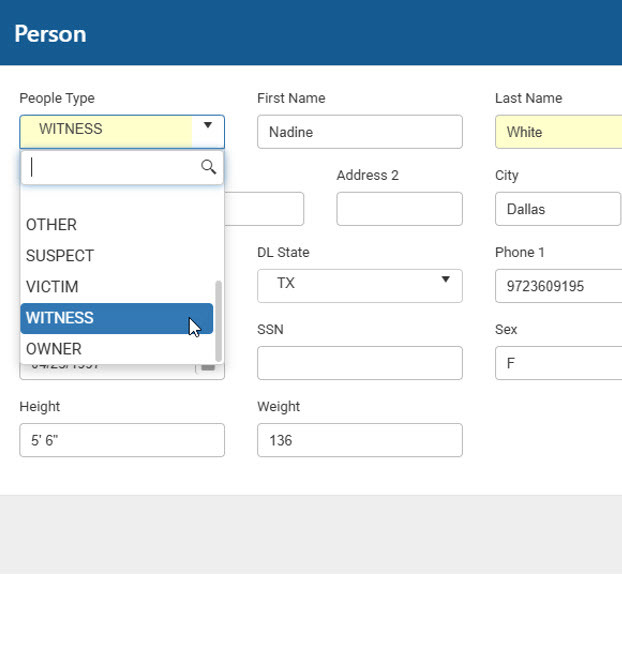The image size is (622, 652).
Task: Open the People Type dropdown arrow
Action: tap(208, 125)
